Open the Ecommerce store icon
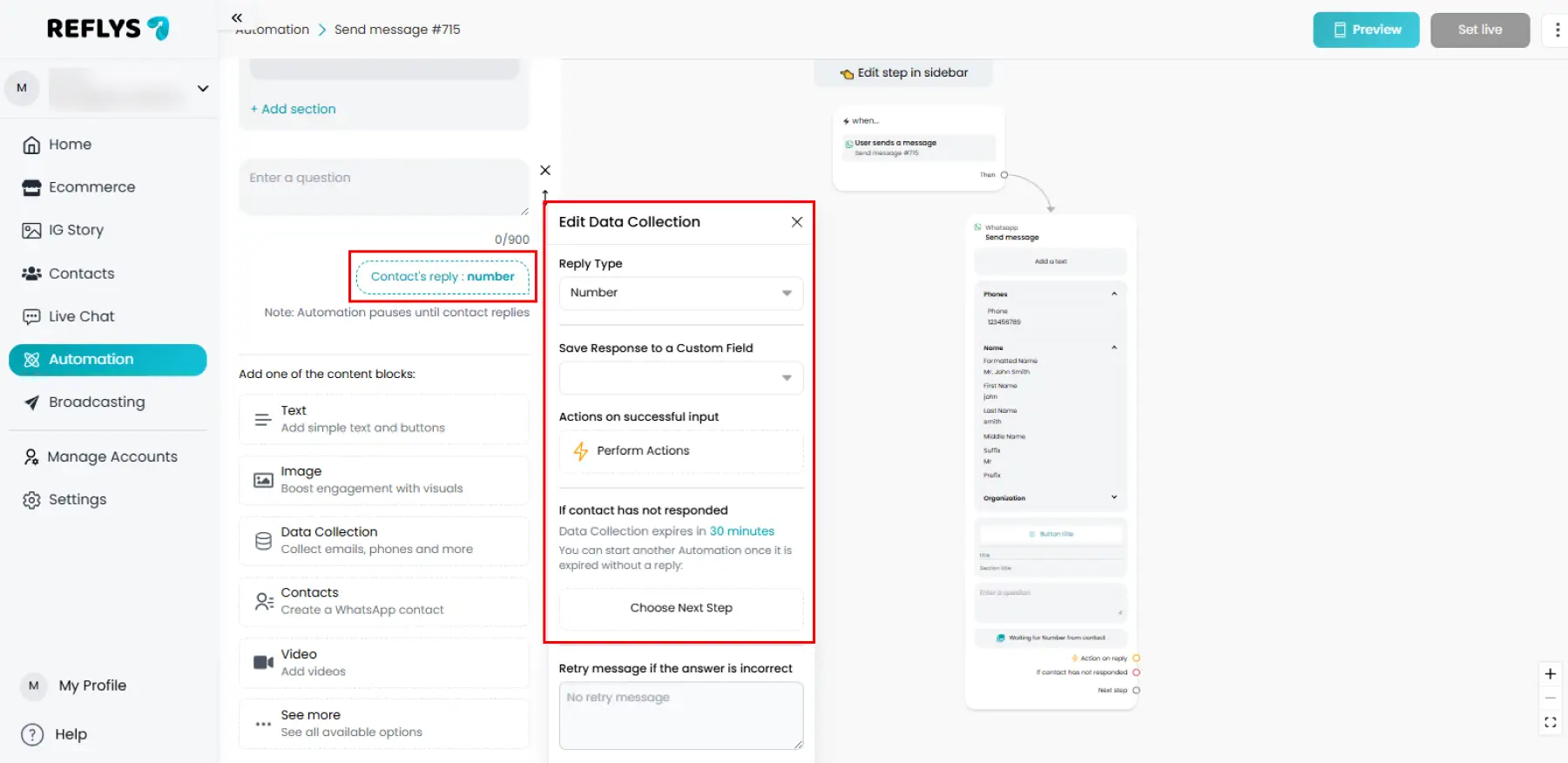Image resolution: width=1568 pixels, height=763 pixels. tap(31, 188)
